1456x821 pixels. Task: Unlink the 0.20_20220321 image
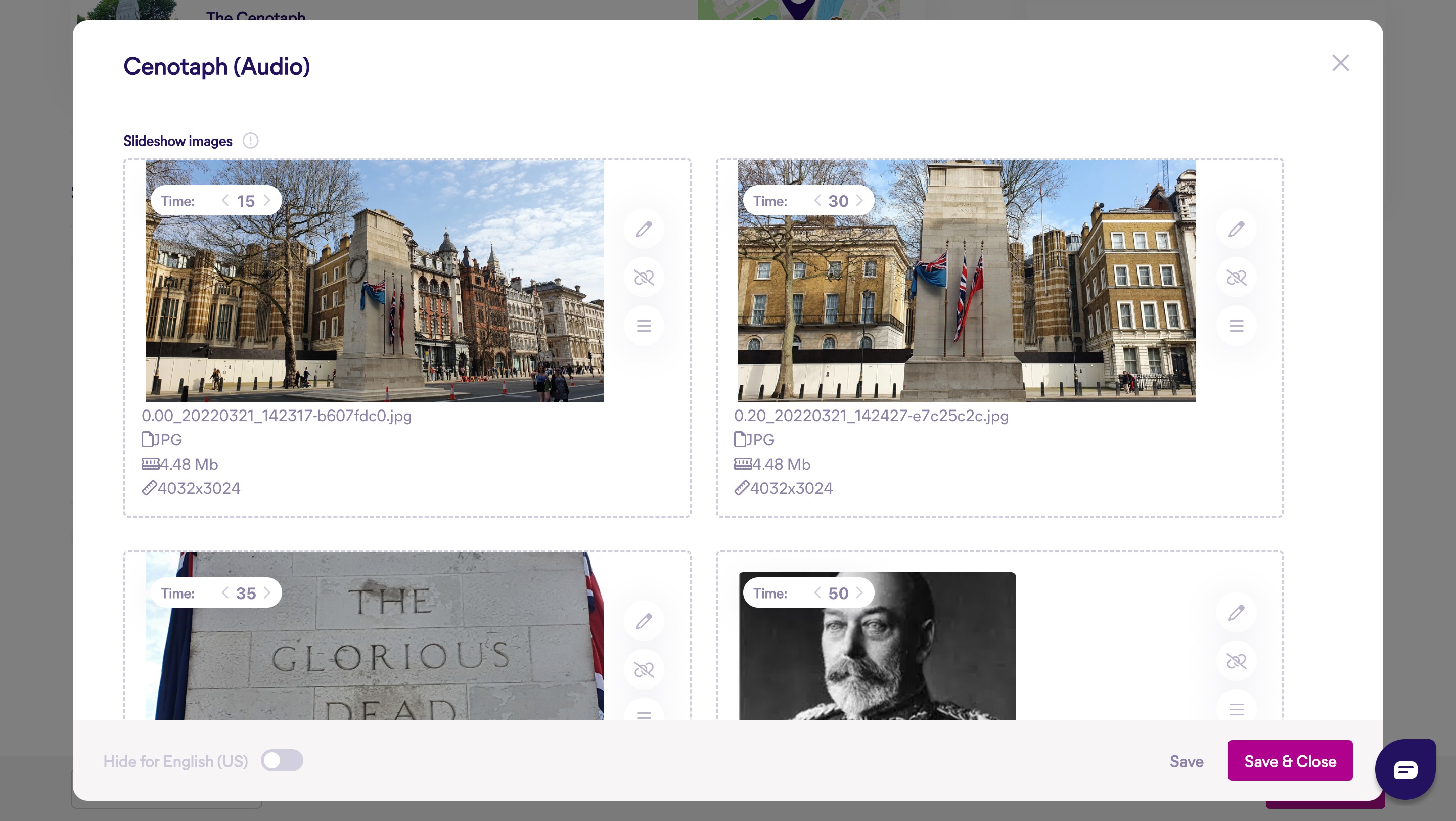pos(1236,278)
